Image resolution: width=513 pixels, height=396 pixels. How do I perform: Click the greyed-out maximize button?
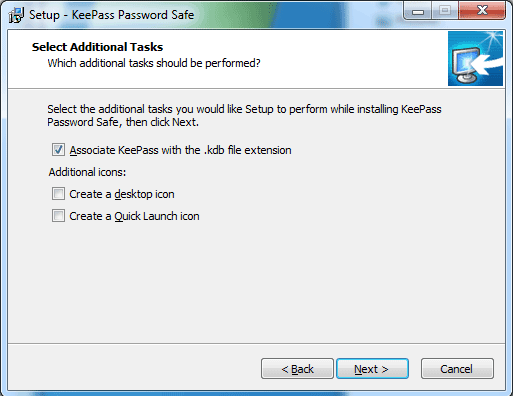pyautogui.click(x=445, y=11)
